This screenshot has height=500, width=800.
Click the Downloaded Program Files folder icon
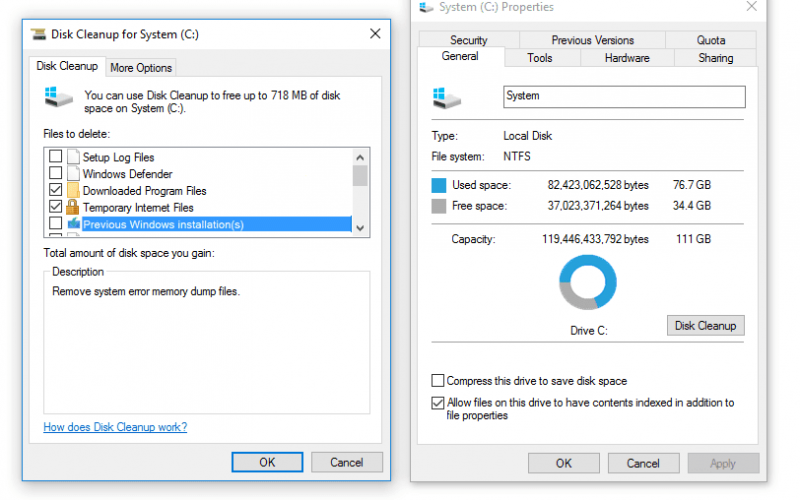click(73, 190)
